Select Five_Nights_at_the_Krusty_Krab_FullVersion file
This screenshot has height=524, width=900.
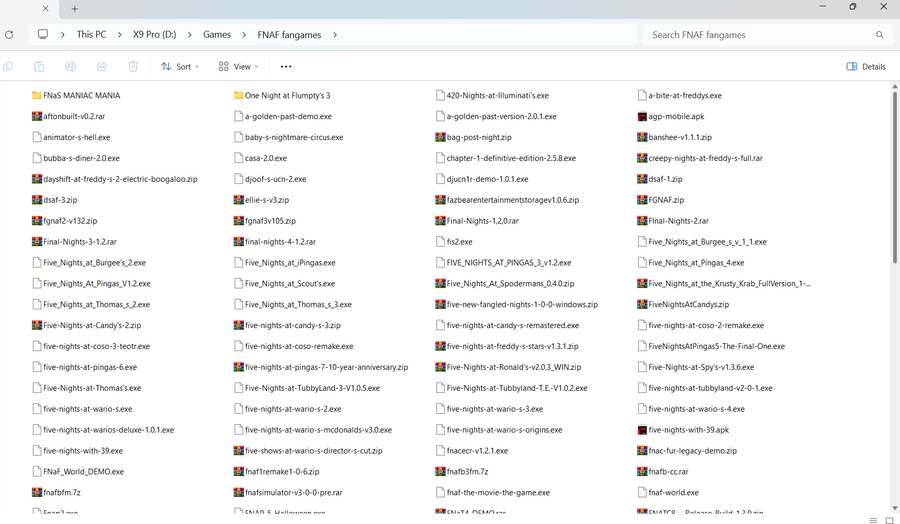pos(724,284)
